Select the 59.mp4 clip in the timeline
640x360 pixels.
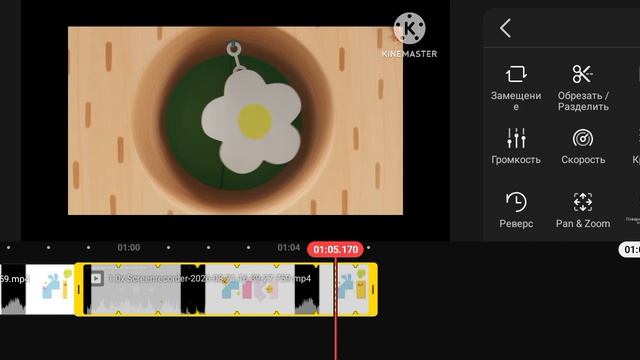coord(37,289)
